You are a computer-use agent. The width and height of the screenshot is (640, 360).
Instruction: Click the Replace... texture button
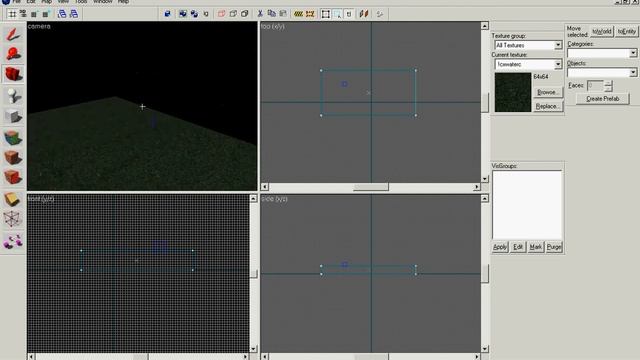click(547, 106)
